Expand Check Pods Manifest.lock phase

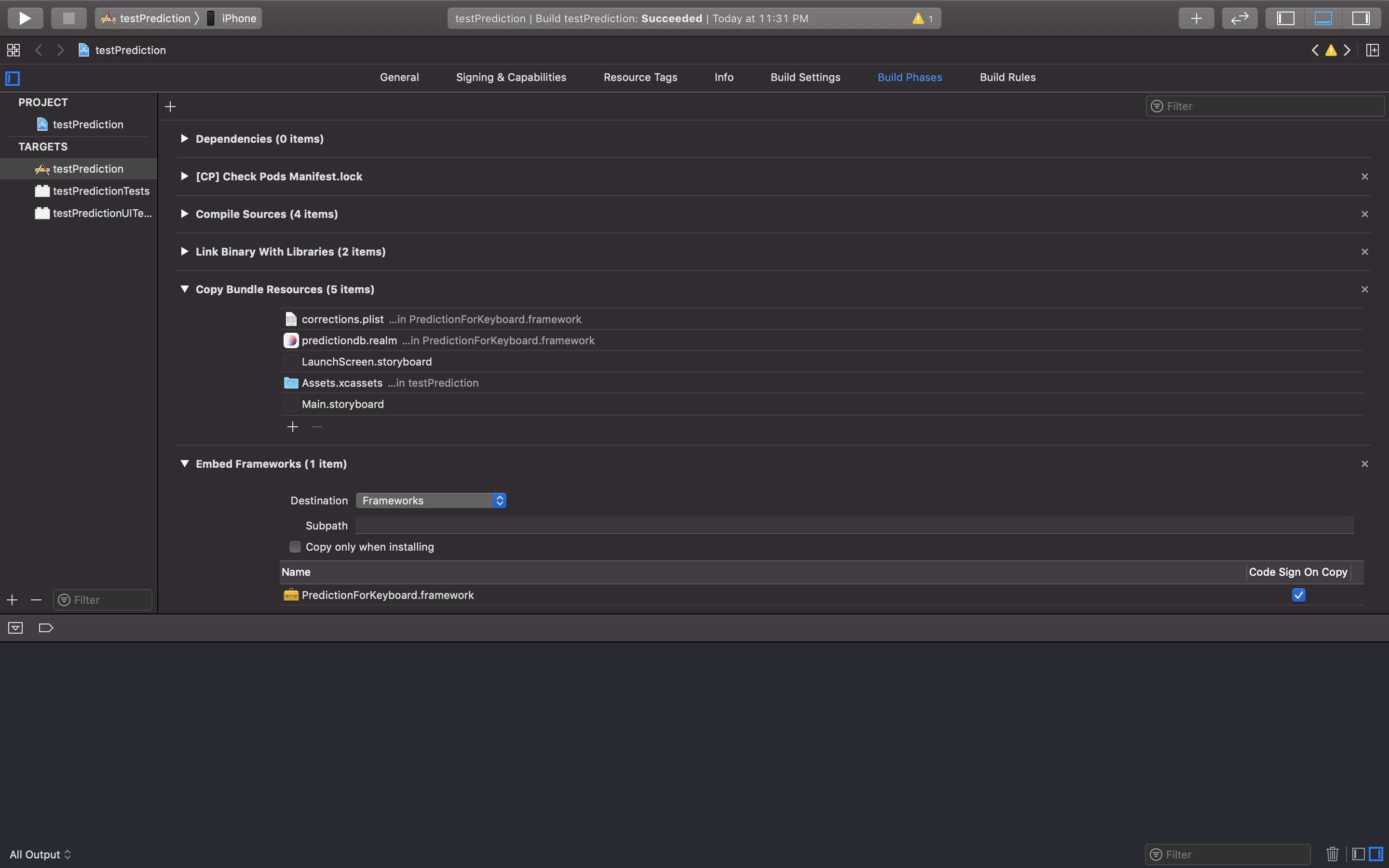click(x=184, y=176)
